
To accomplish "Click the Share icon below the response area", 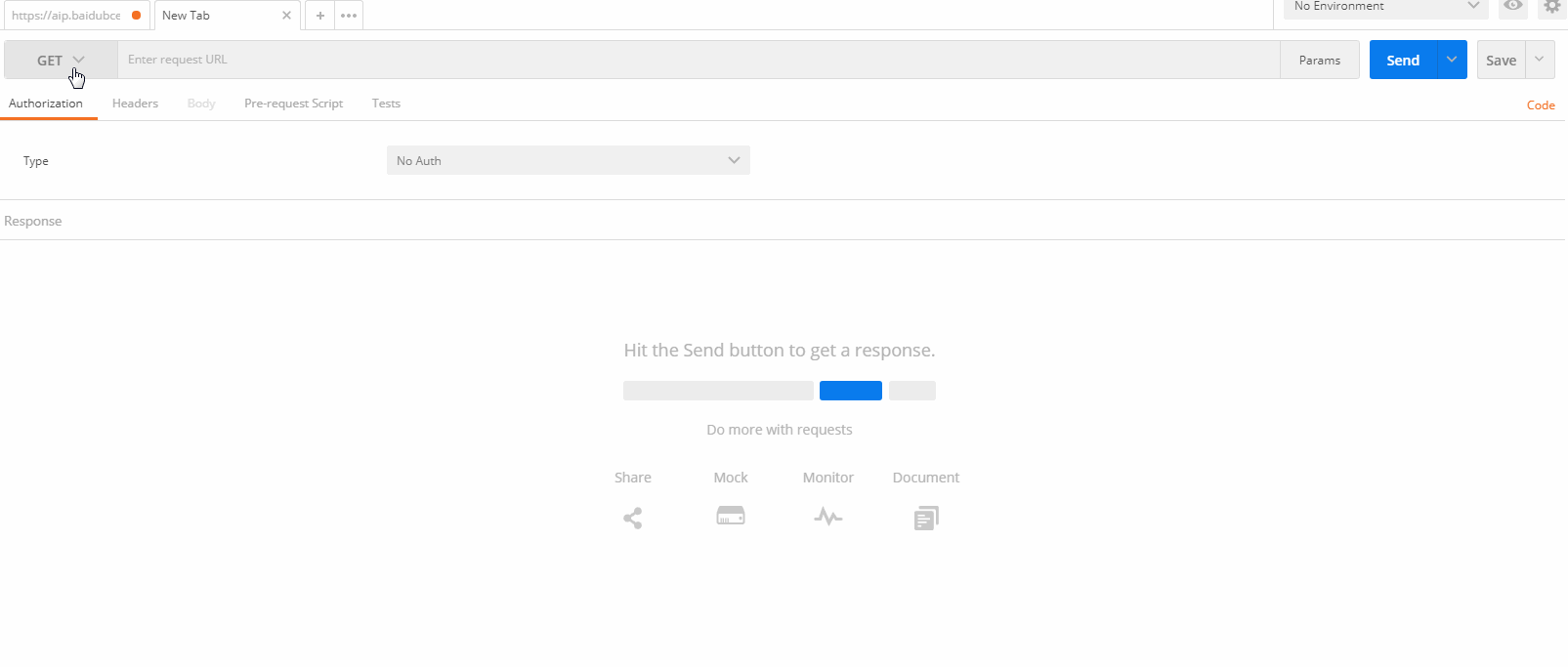I will 633,518.
